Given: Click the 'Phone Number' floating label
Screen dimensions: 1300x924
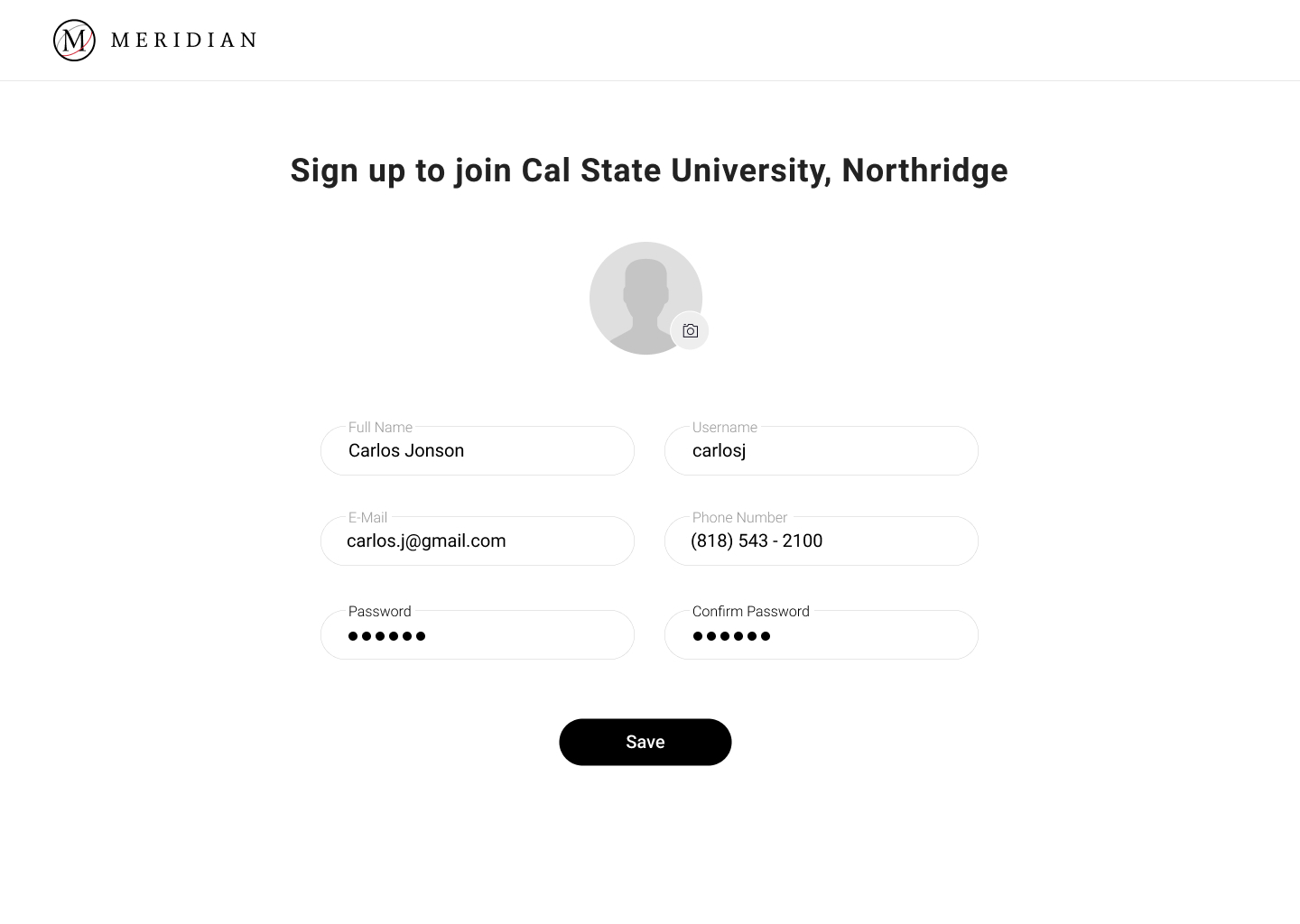Looking at the screenshot, I should click(739, 518).
